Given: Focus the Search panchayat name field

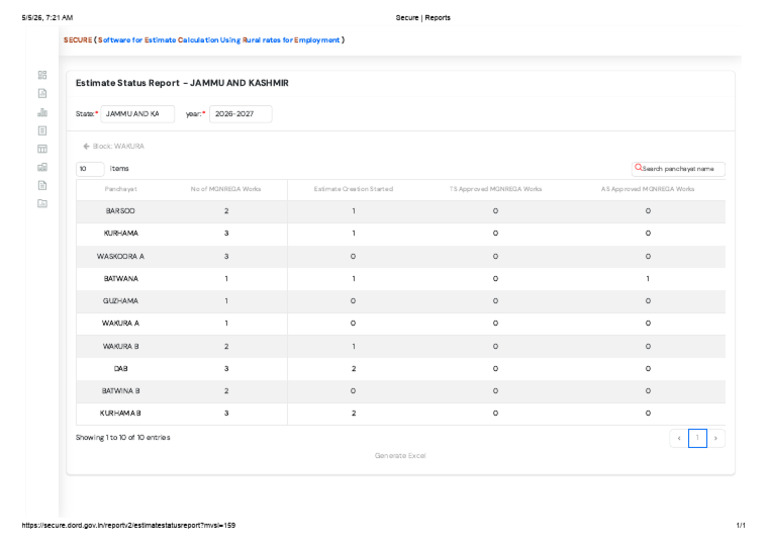Looking at the screenshot, I should 678,168.
